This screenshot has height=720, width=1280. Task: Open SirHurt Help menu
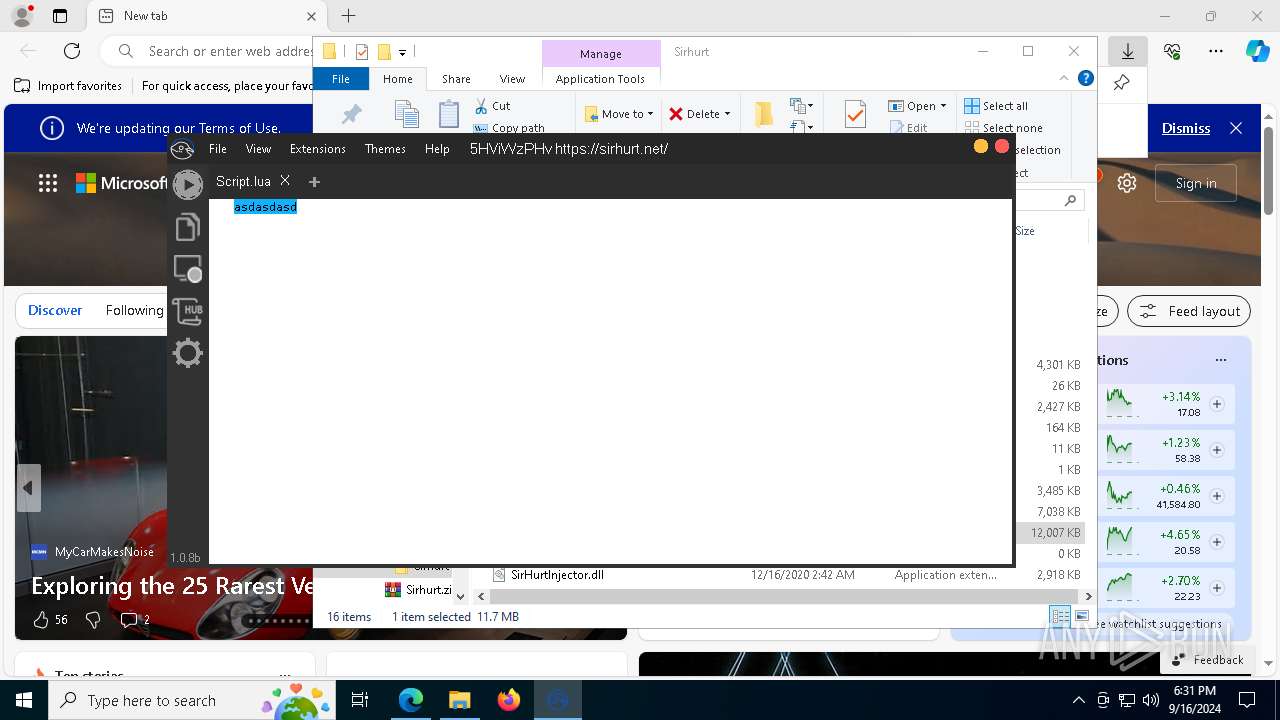[437, 149]
